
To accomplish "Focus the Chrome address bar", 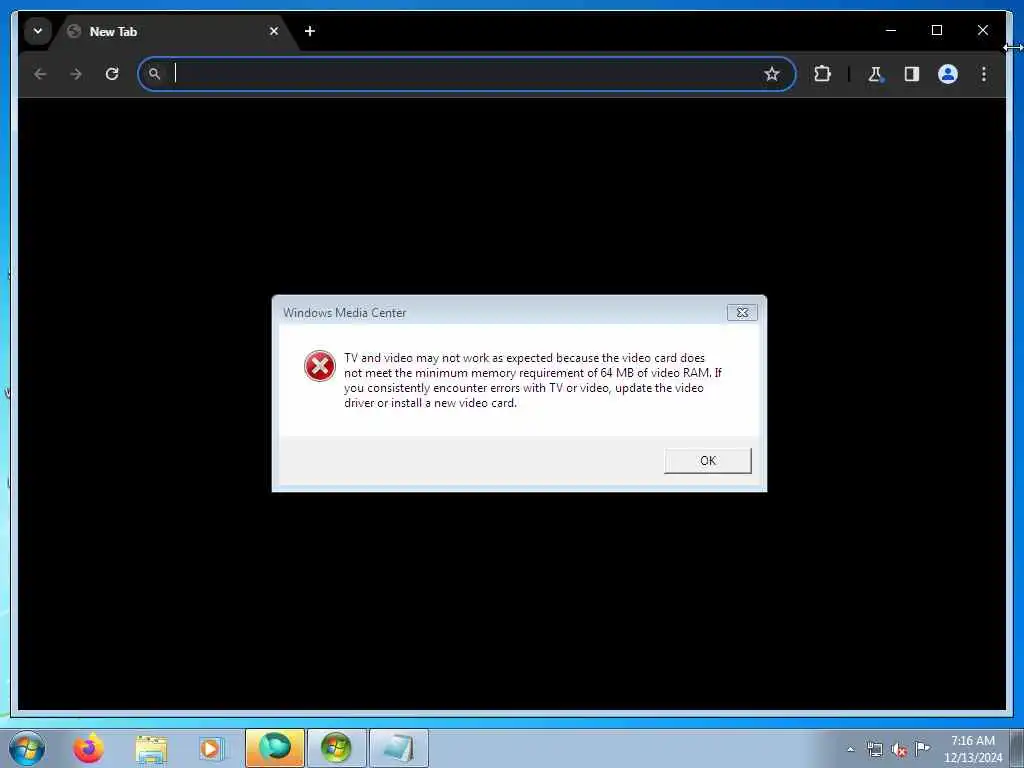I will pyautogui.click(x=466, y=74).
